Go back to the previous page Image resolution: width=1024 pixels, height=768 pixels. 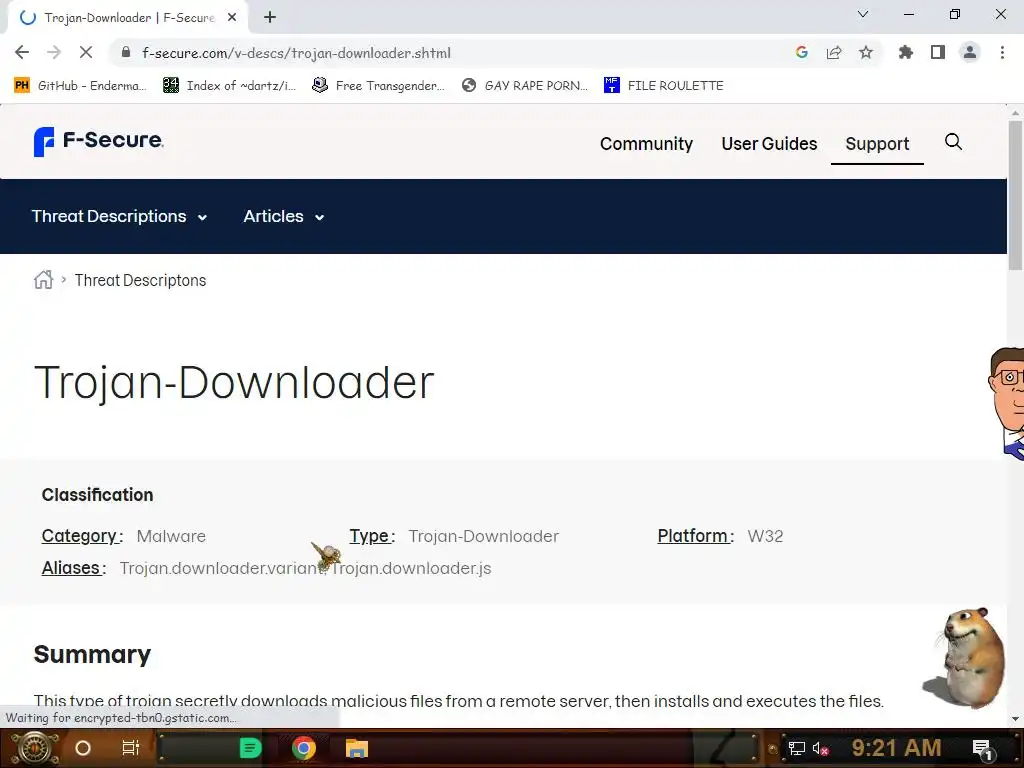pyautogui.click(x=22, y=52)
